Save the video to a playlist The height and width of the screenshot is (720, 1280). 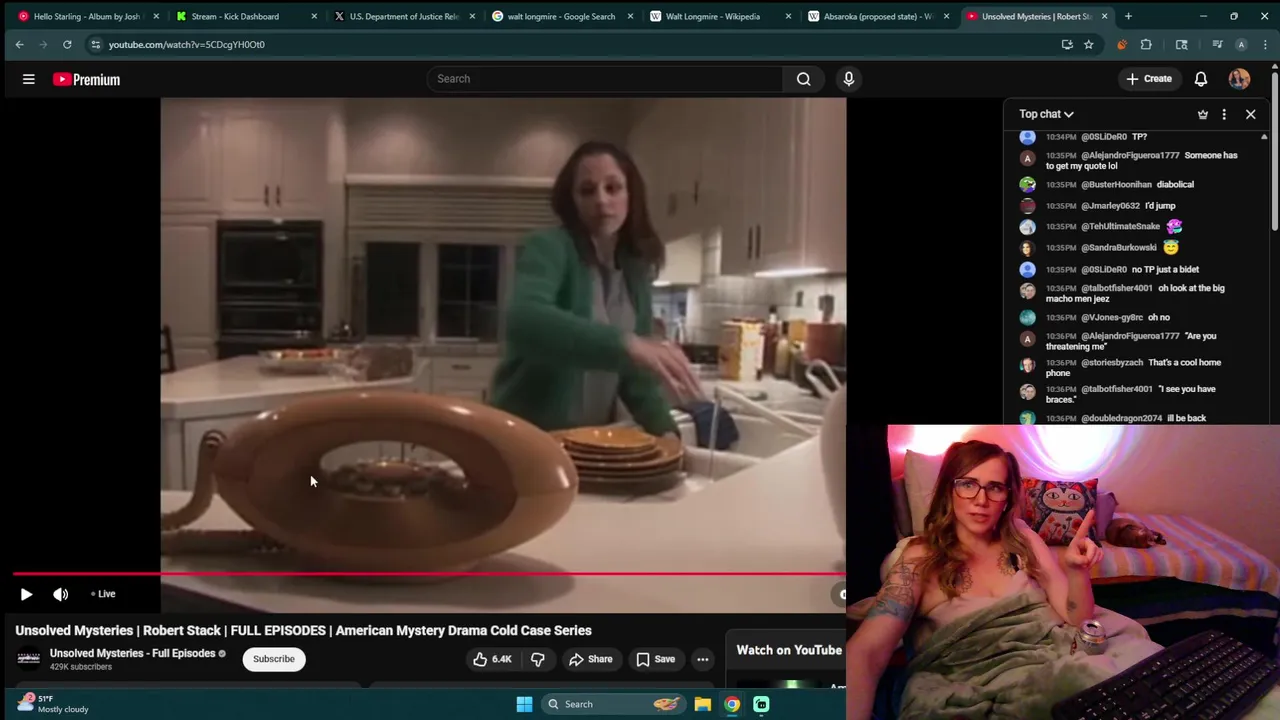(x=655, y=659)
